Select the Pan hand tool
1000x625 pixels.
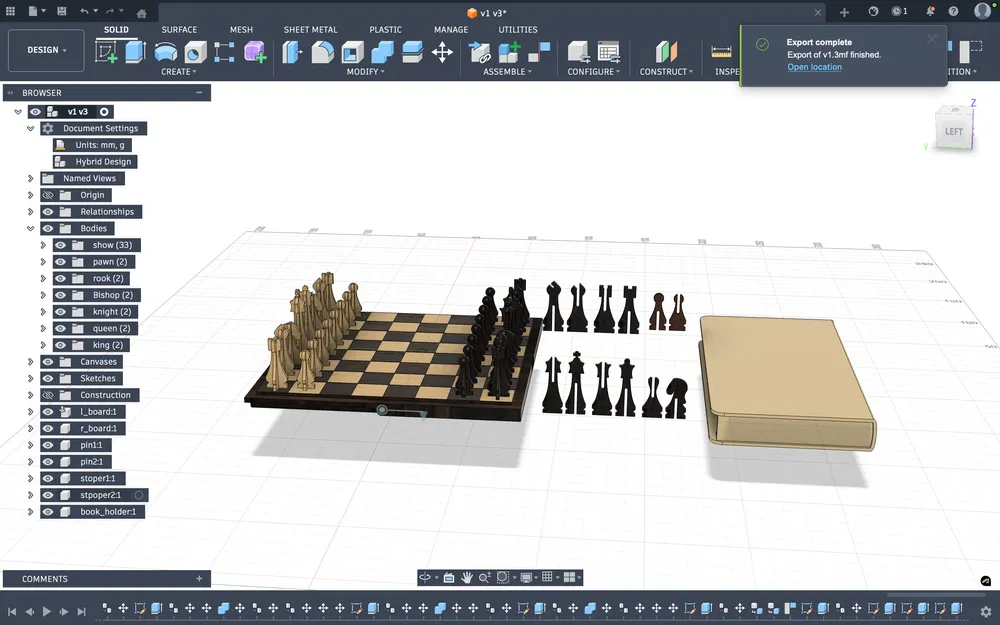point(467,577)
